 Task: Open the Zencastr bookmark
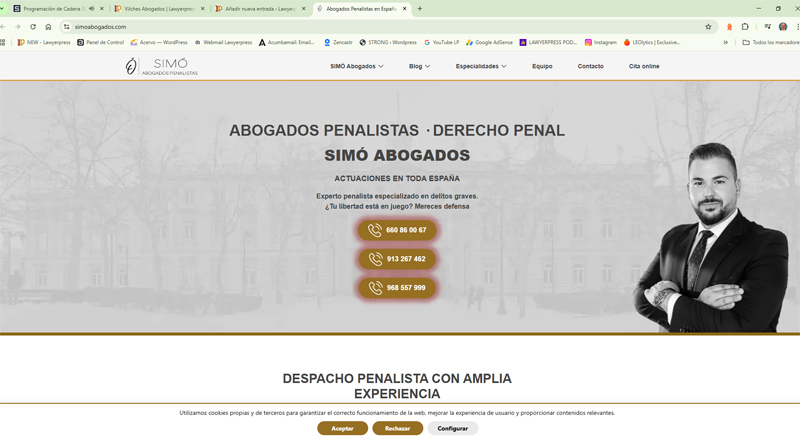coord(338,42)
